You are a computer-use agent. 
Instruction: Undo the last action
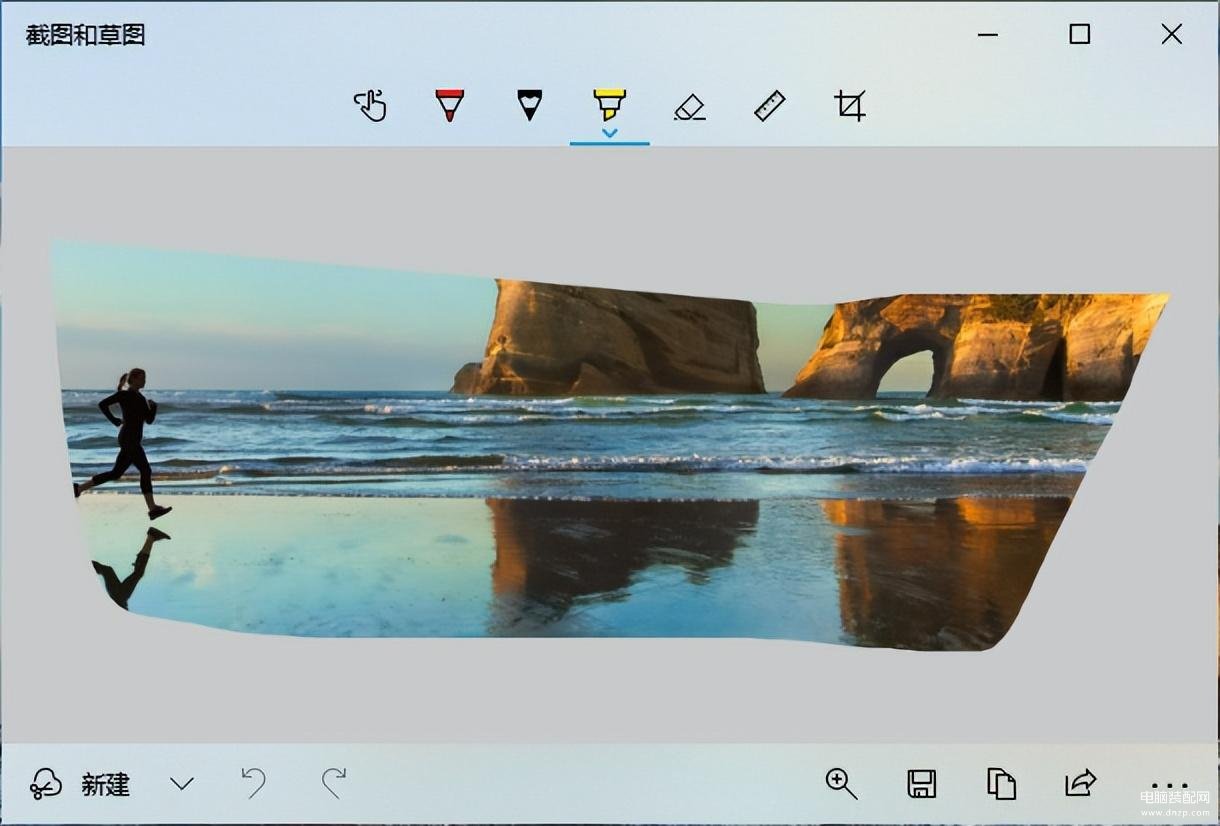[x=254, y=783]
